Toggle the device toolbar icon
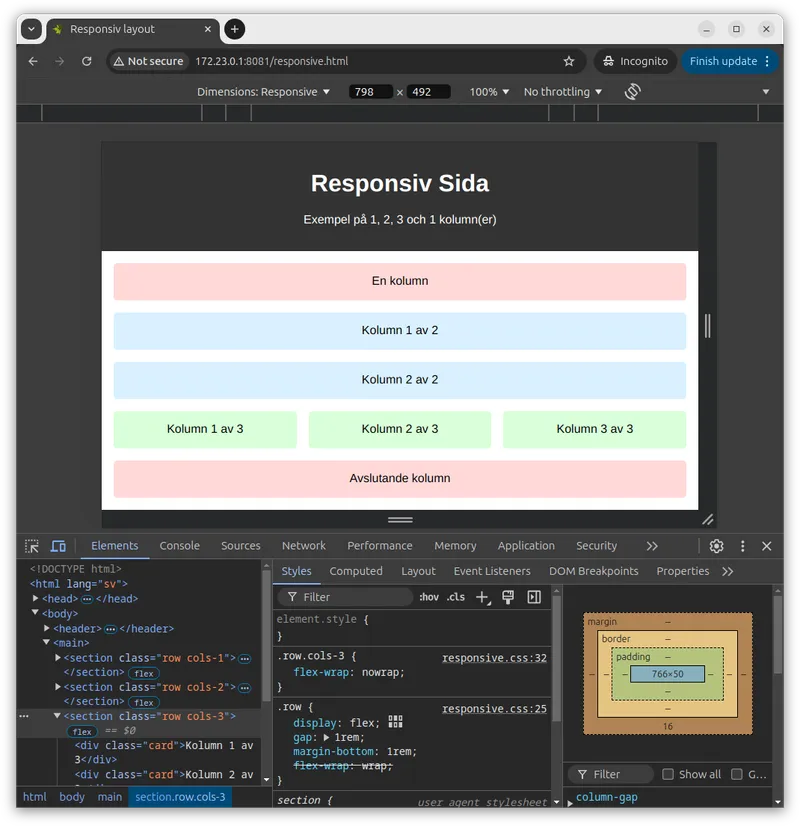 click(58, 546)
